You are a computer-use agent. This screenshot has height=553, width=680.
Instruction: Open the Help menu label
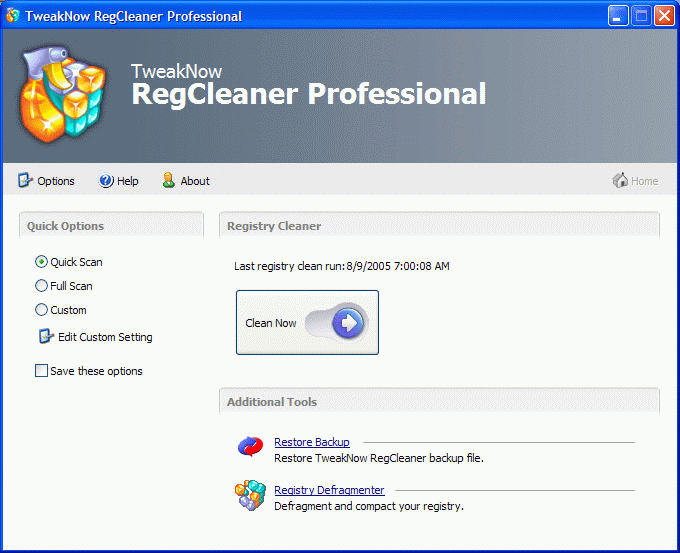(x=128, y=181)
